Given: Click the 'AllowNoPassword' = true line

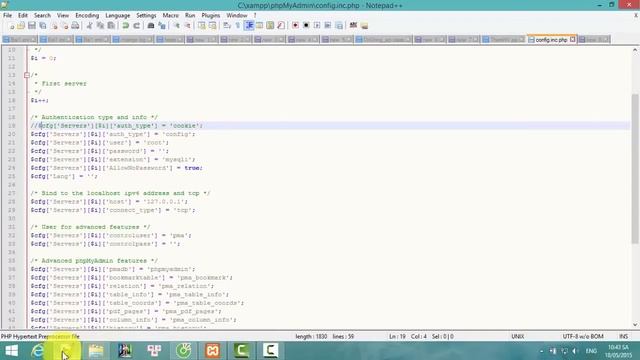Looking at the screenshot, I should tap(116, 168).
